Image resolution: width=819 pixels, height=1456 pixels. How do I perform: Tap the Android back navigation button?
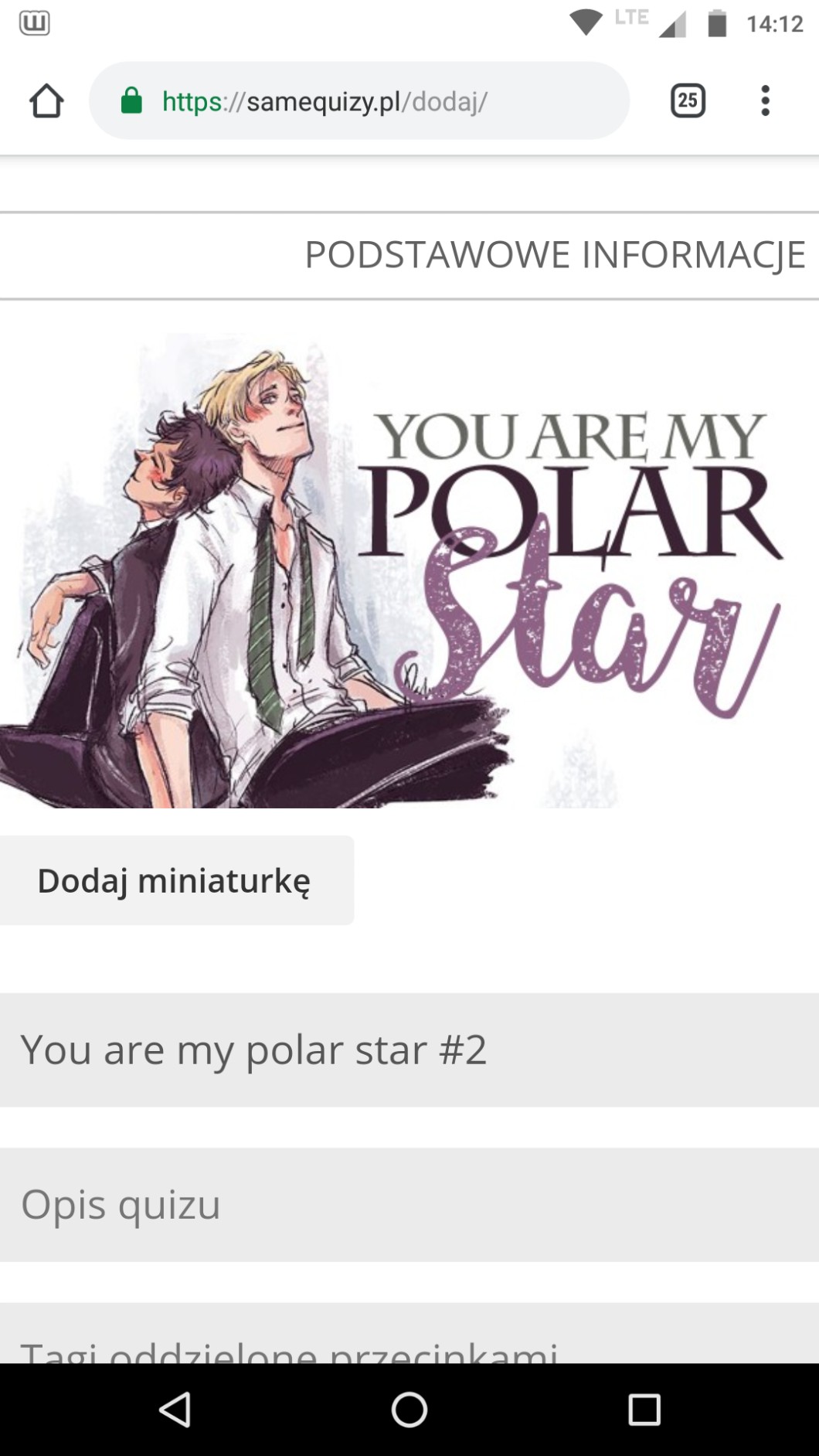pyautogui.click(x=175, y=1410)
